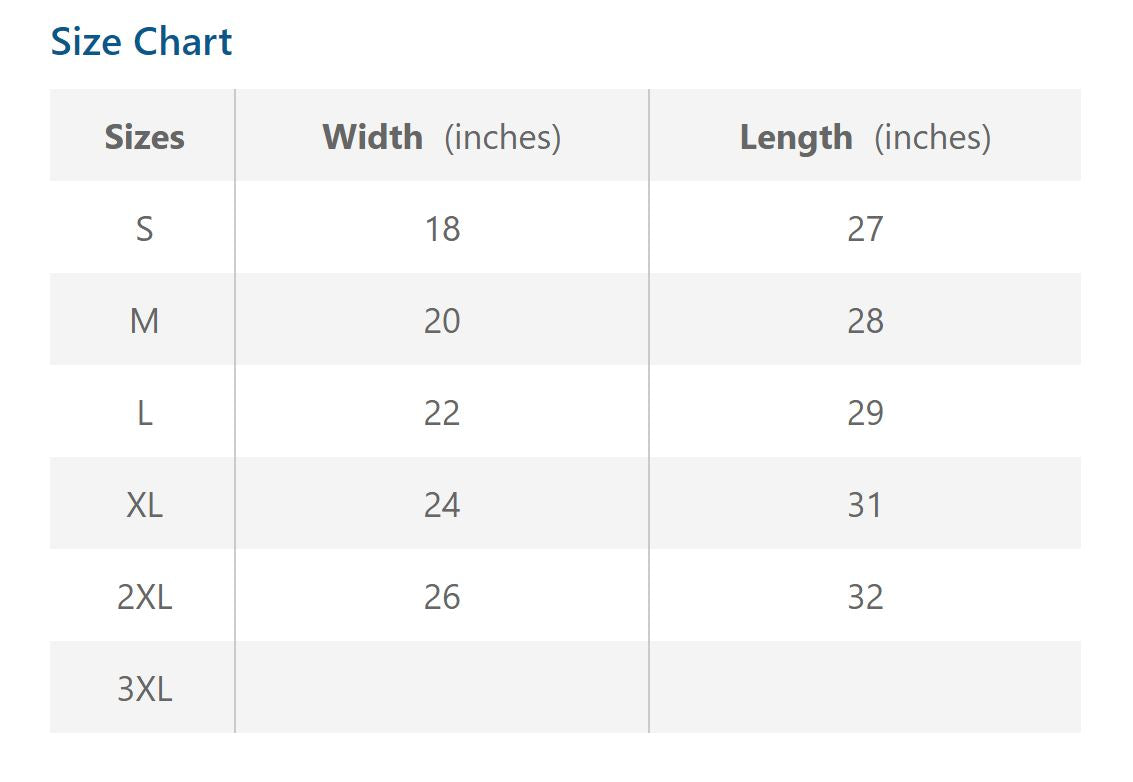1133x782 pixels.
Task: Click width value 24 for size XL
Action: [x=441, y=505]
